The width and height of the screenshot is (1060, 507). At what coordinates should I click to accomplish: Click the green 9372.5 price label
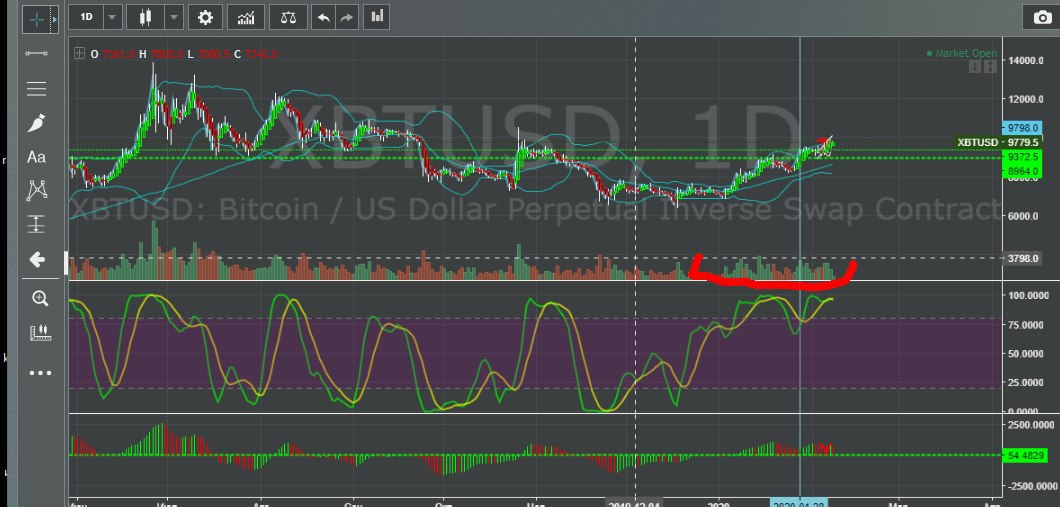pyautogui.click(x=1023, y=157)
